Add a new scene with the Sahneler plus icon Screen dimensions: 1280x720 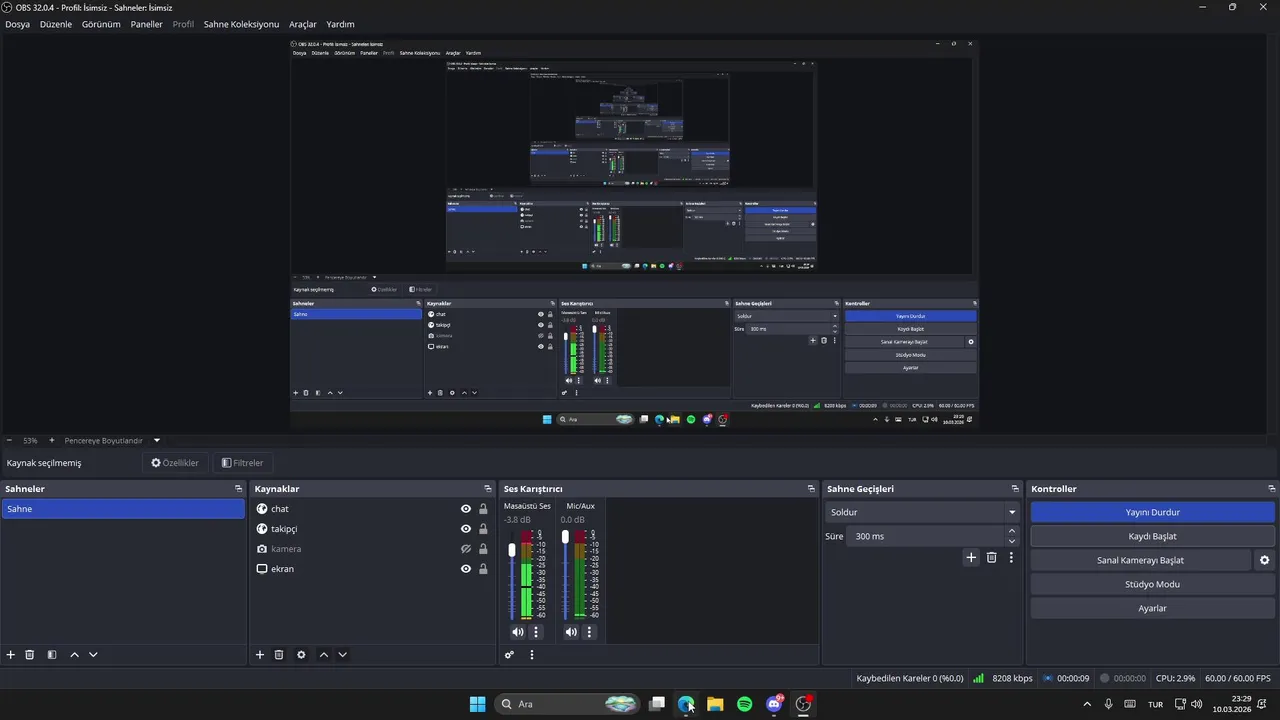[x=11, y=655]
